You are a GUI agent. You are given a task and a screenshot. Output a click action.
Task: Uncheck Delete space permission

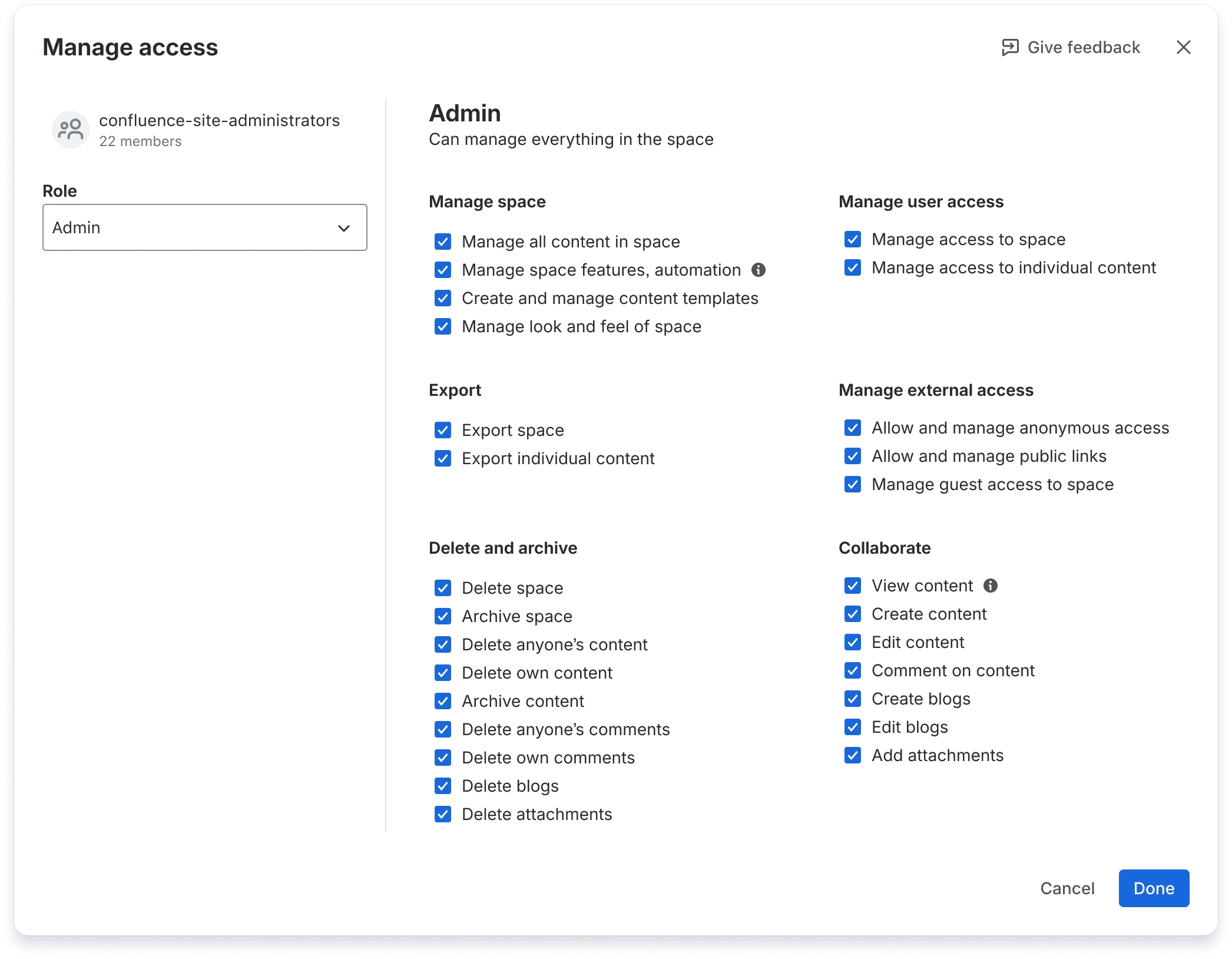point(443,588)
